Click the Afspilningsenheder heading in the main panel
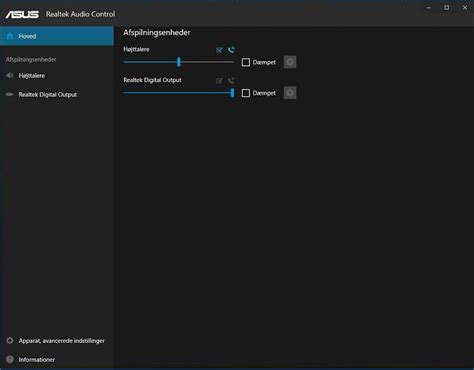474x370 pixels. coord(157,33)
